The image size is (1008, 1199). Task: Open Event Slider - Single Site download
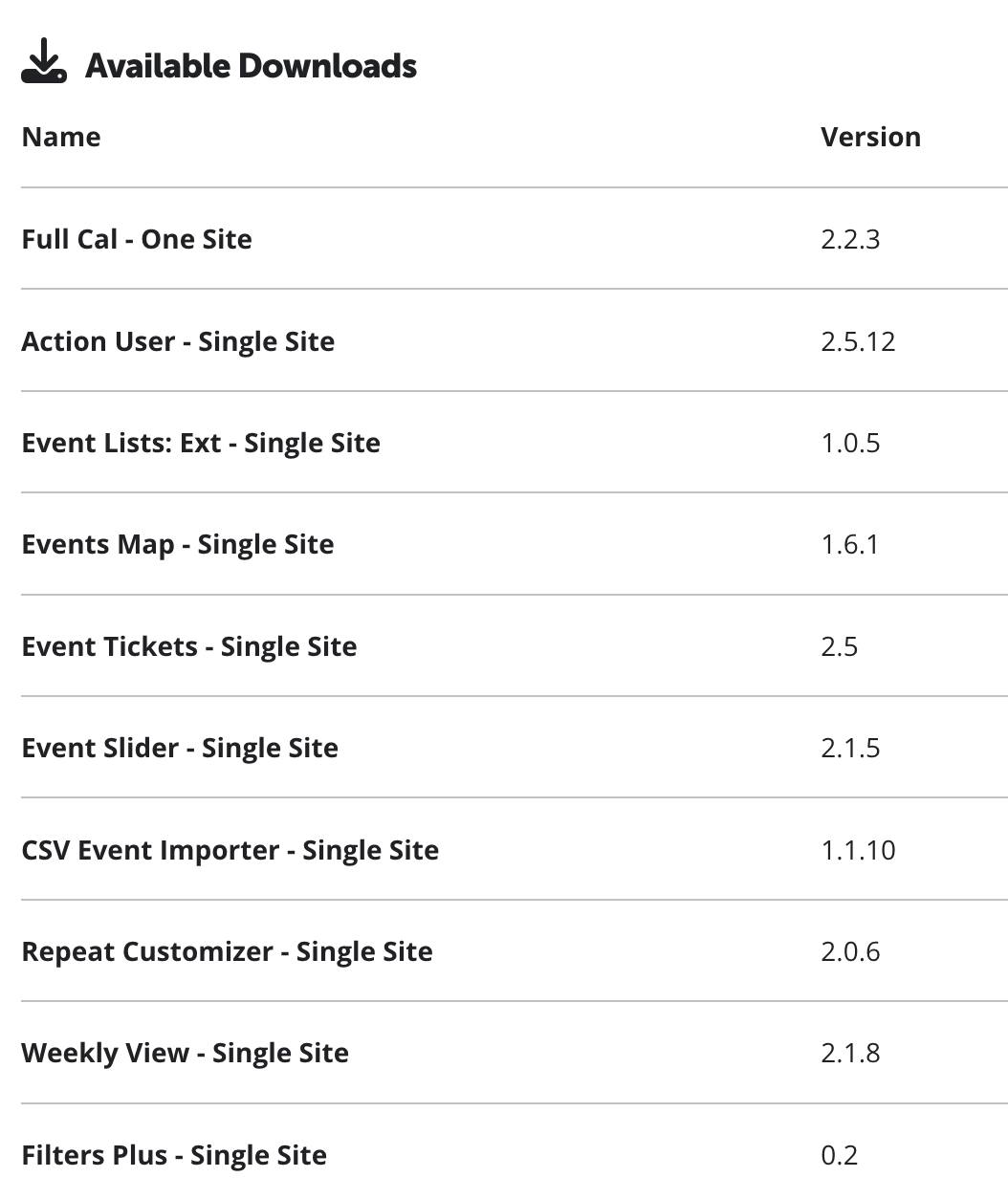(x=180, y=748)
